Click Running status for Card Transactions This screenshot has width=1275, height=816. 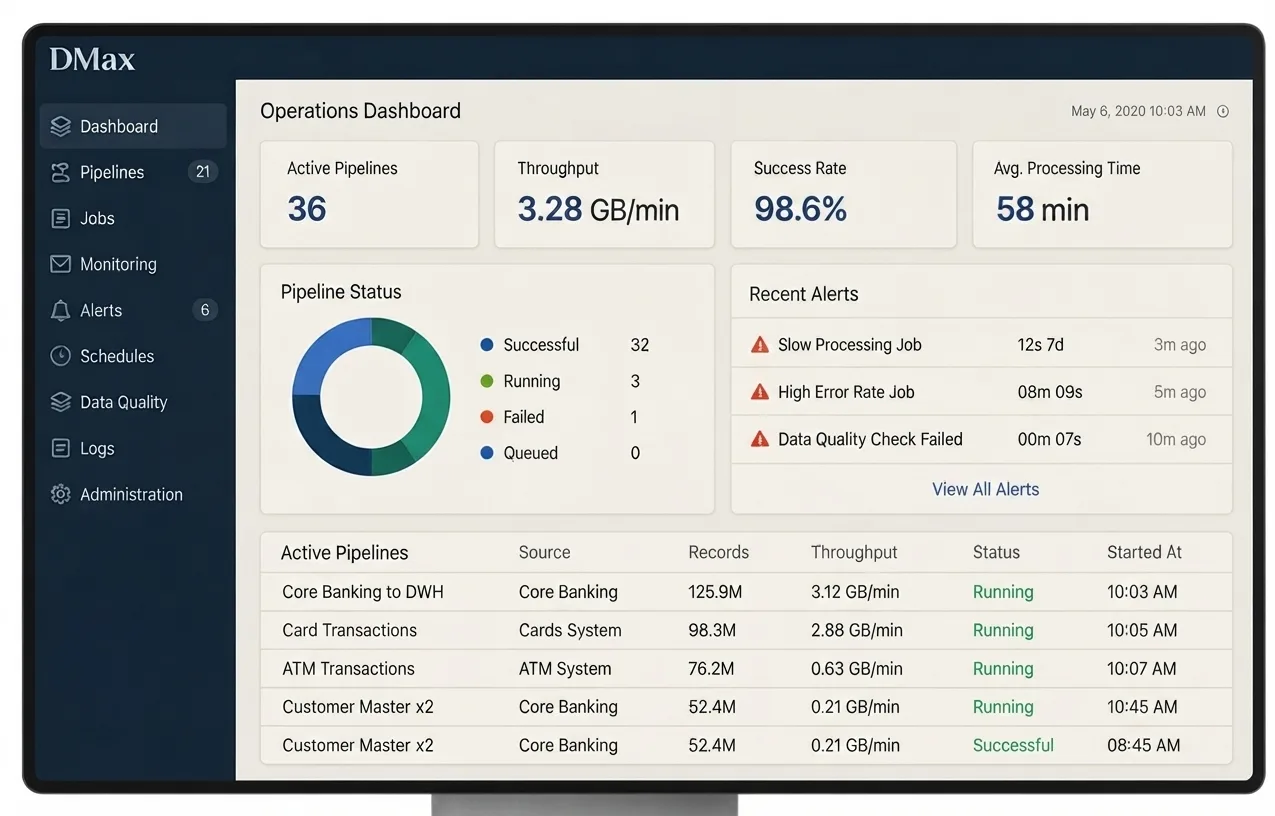[x=1003, y=630]
